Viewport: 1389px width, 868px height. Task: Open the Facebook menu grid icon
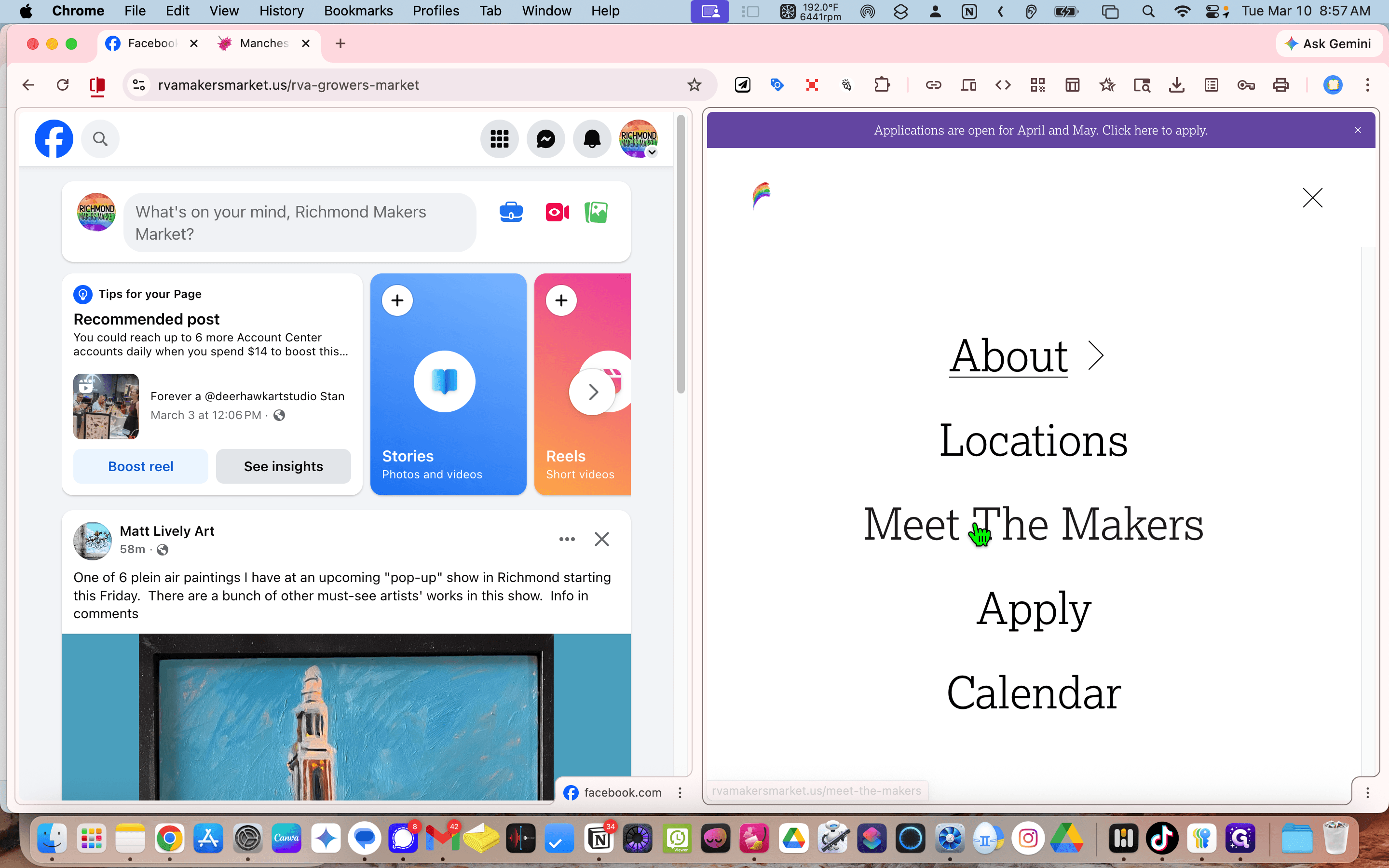[499, 139]
